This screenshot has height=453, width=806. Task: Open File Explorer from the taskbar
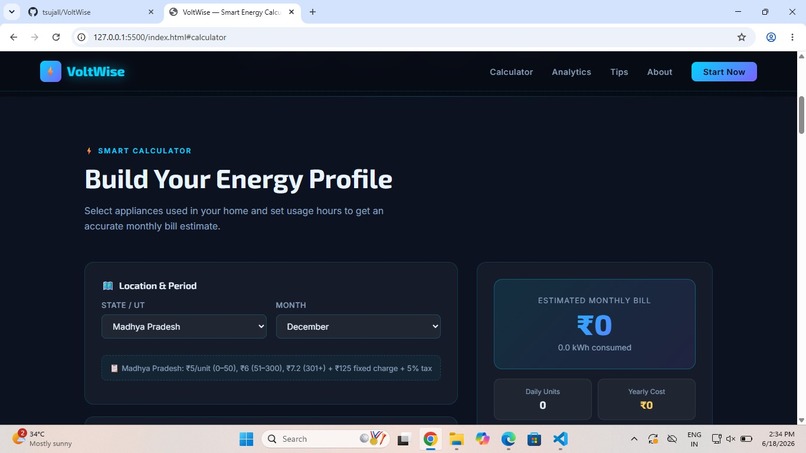(x=456, y=439)
